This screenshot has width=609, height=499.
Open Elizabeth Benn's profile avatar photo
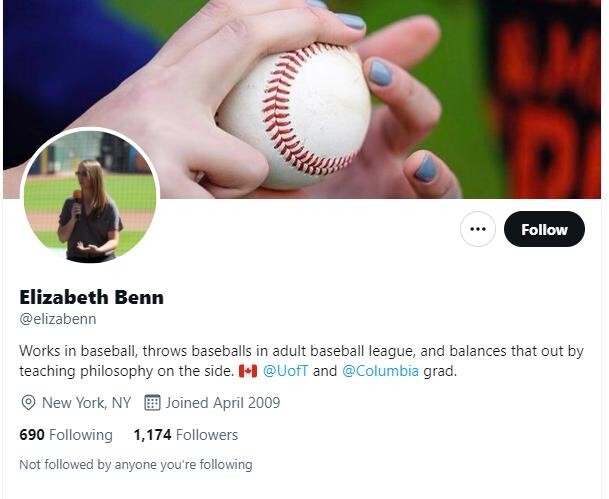pos(90,197)
